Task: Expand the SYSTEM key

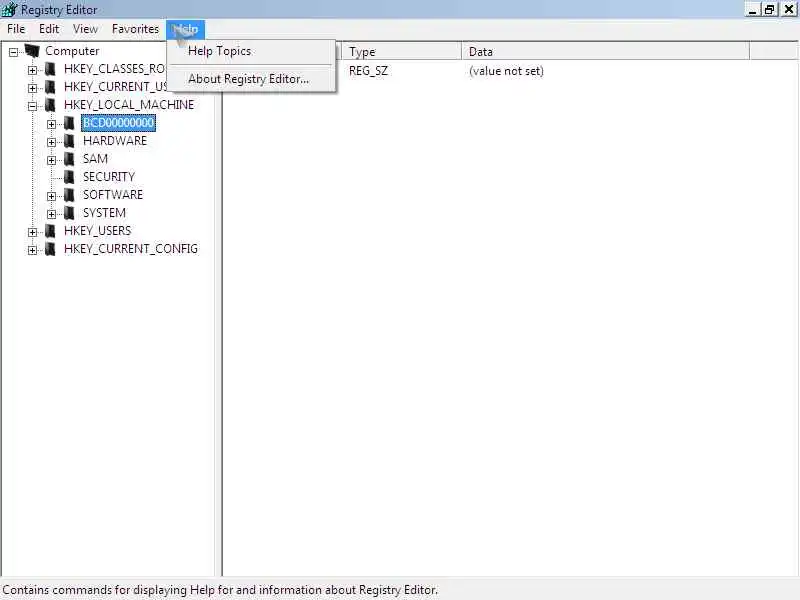Action: (x=52, y=214)
